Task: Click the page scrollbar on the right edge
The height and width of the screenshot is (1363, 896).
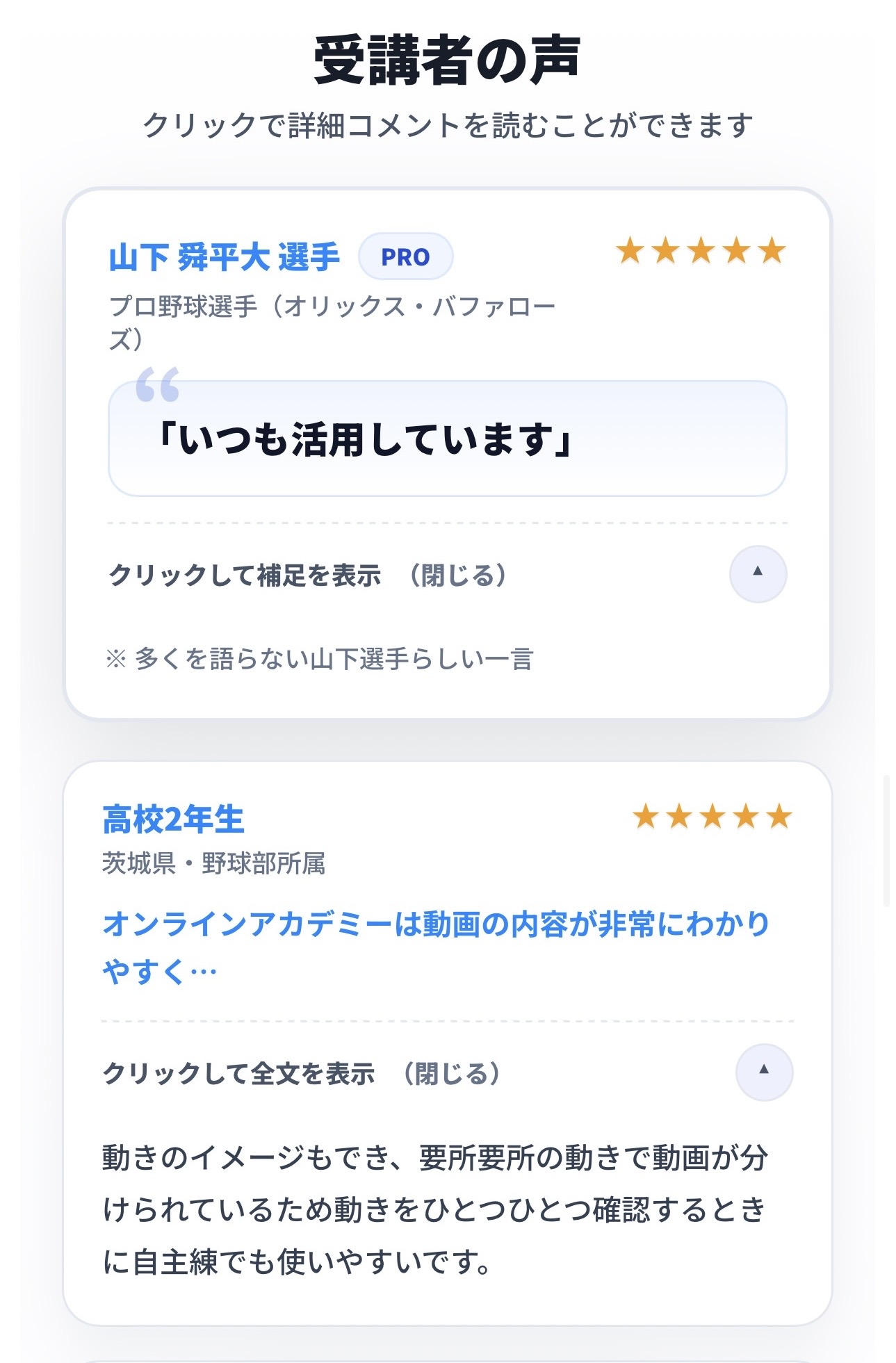Action: (886, 841)
